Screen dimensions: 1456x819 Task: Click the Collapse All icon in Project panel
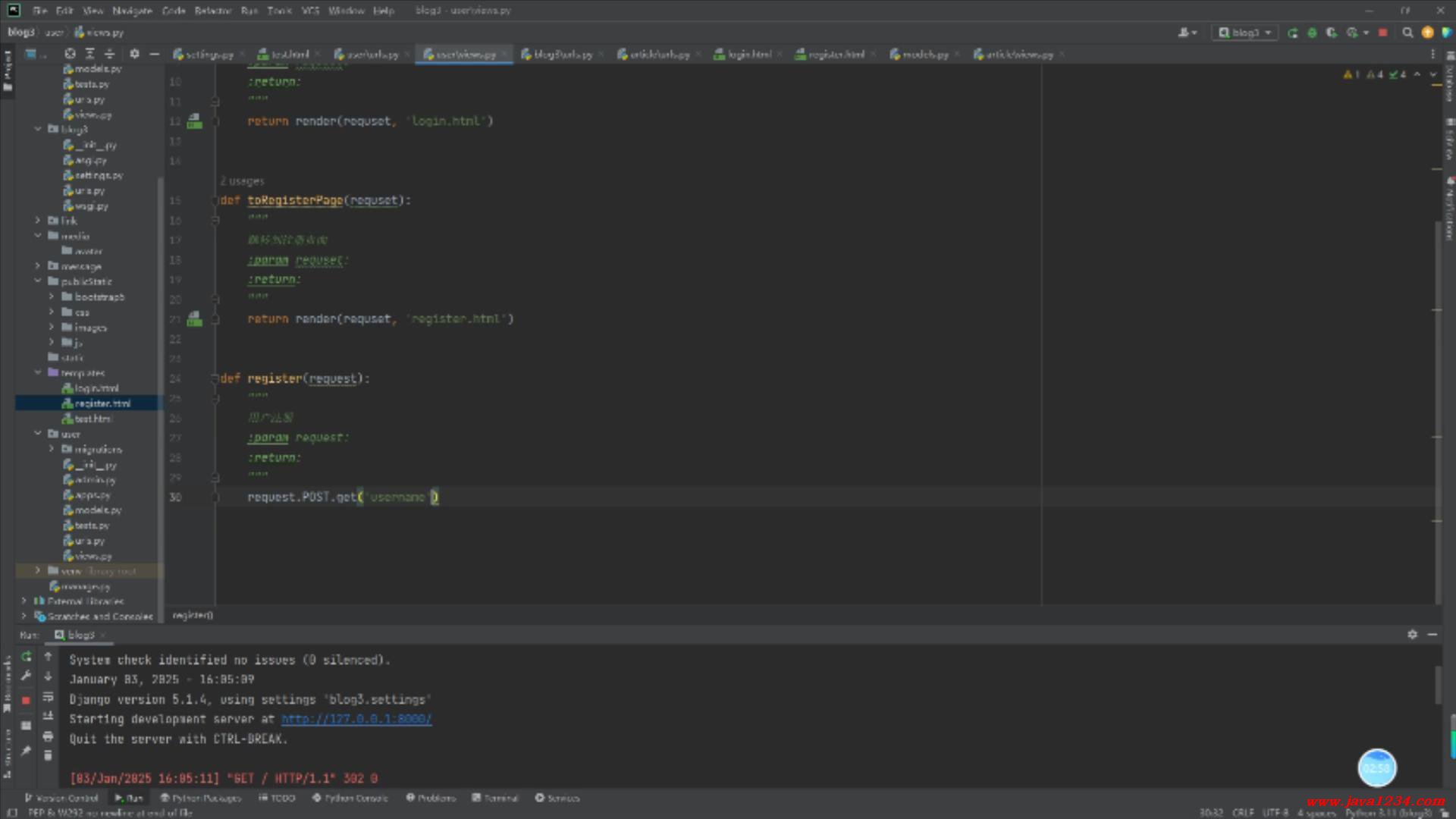coord(109,54)
